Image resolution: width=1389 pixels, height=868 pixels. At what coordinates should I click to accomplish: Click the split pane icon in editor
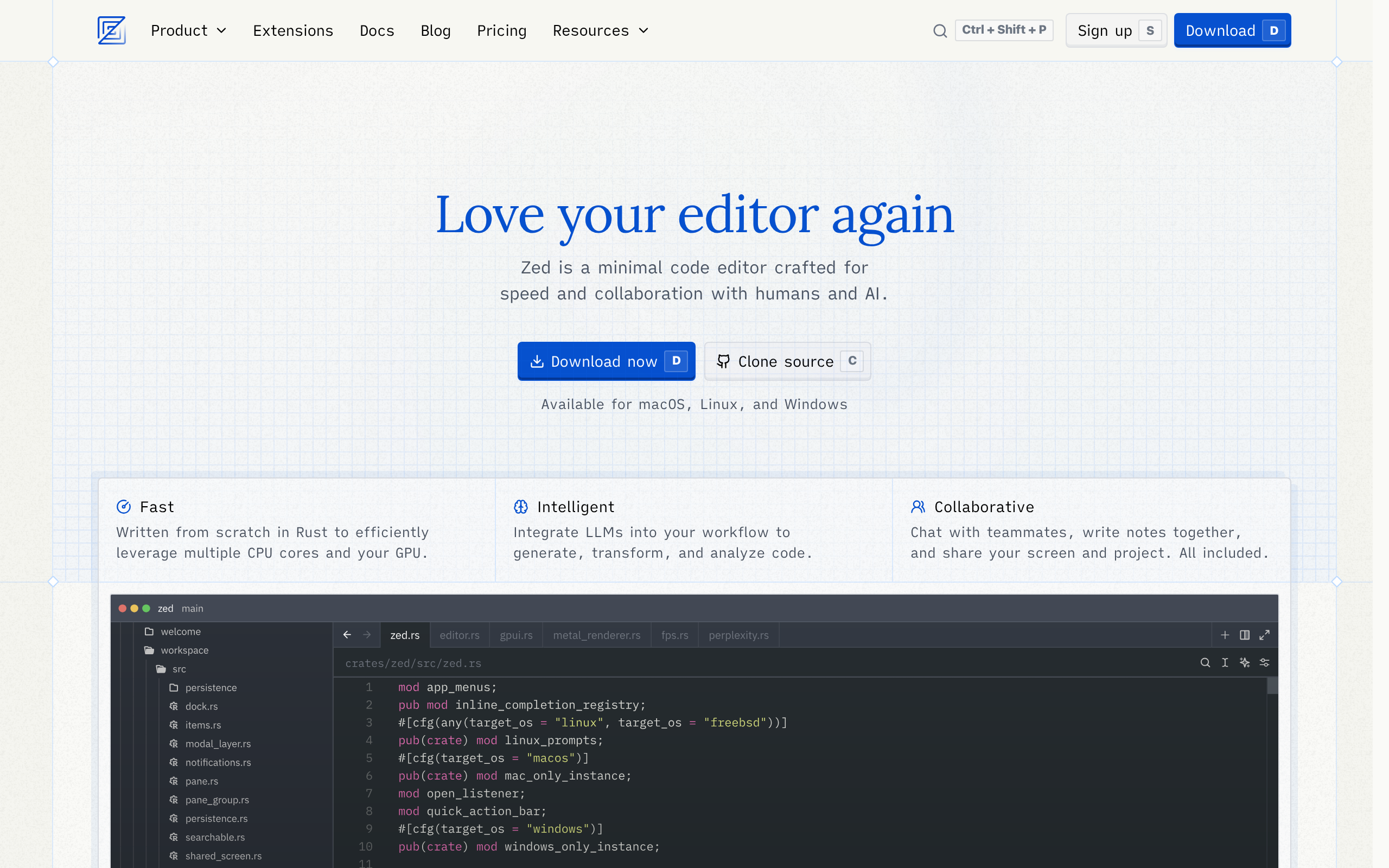(1244, 635)
